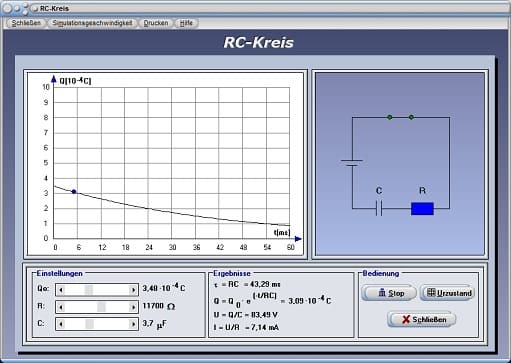Click the C label above the capacitor
This screenshot has height=363, width=511.
[379, 190]
